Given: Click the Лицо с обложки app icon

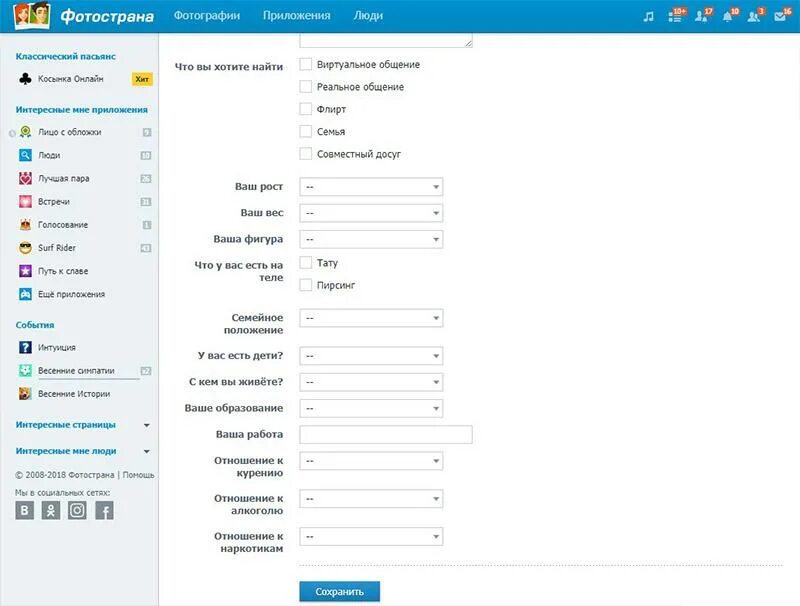Looking at the screenshot, I should tap(25, 132).
